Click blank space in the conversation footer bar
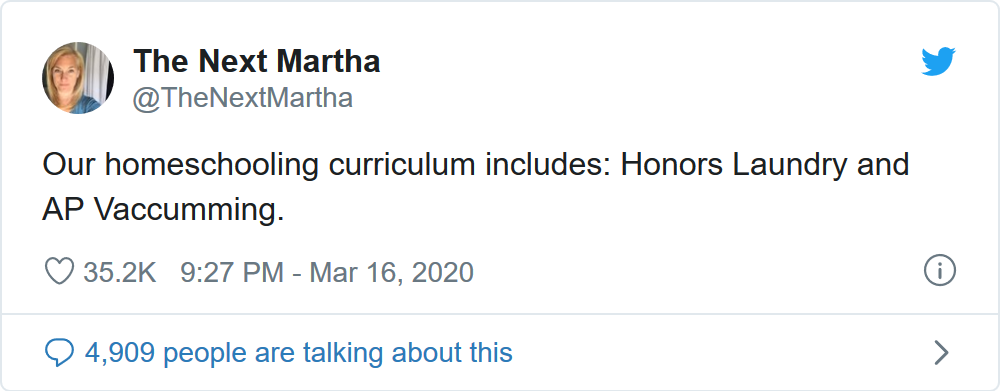Screen dimensions: 1000x391 point(721,353)
